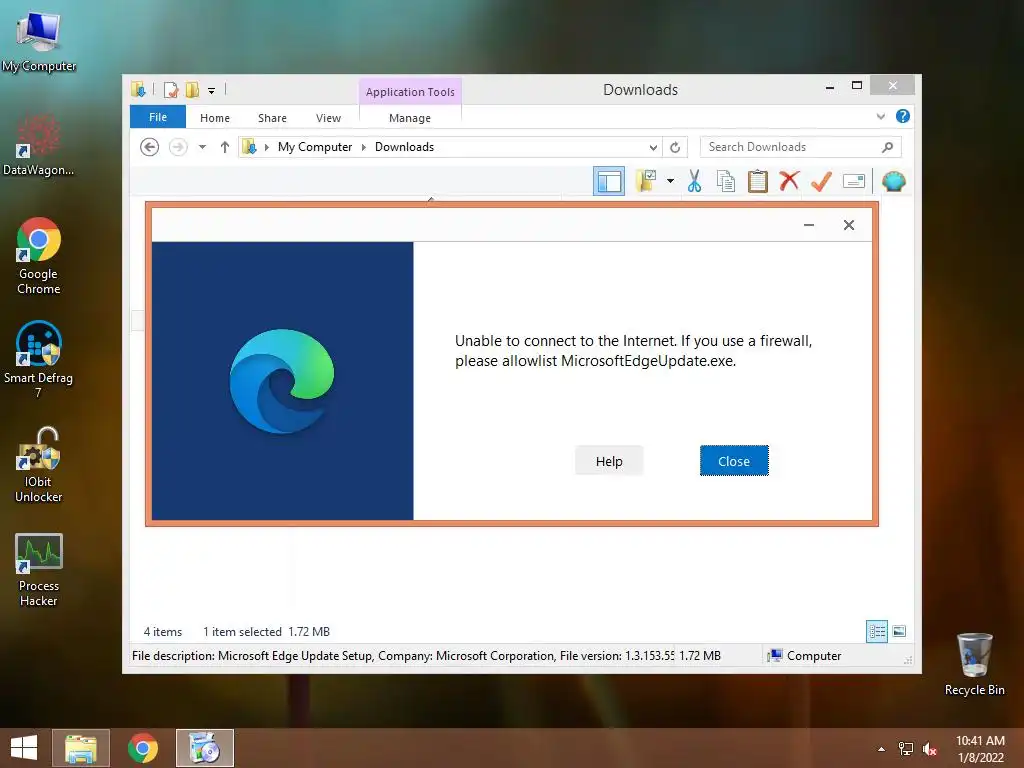1024x768 pixels.
Task: Open the File tab in Downloads window
Action: coord(157,118)
